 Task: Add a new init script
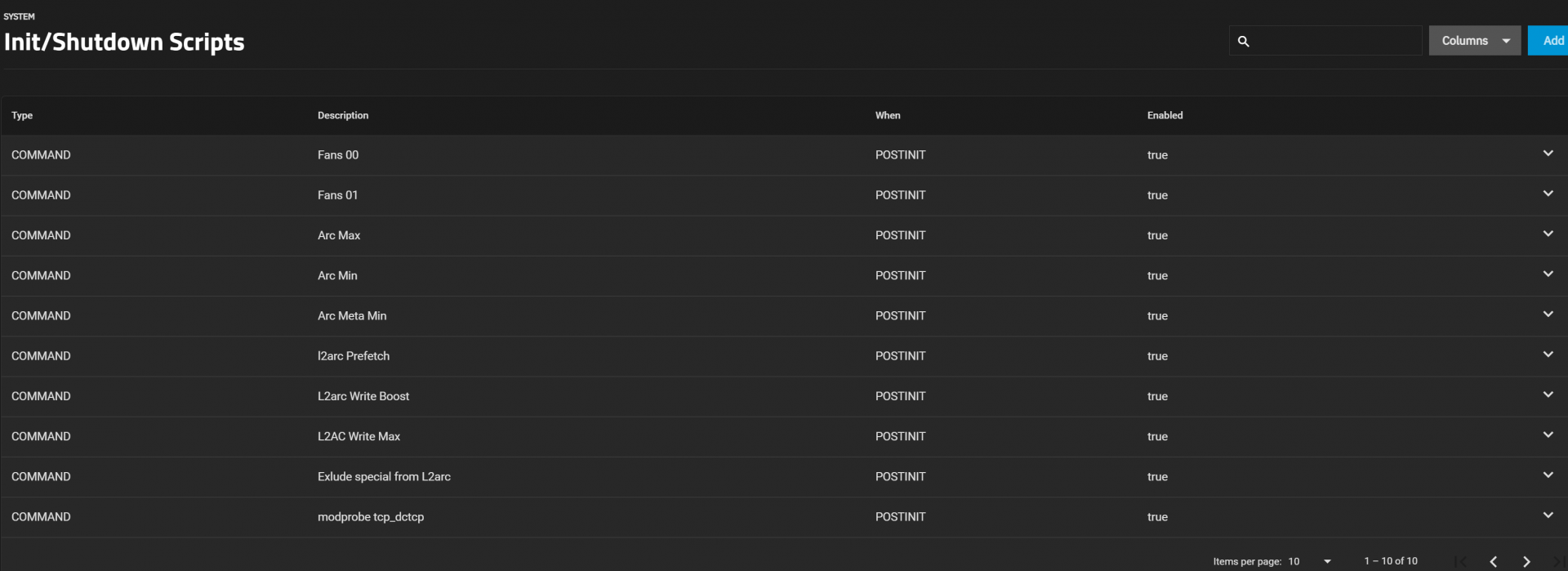(x=1548, y=41)
